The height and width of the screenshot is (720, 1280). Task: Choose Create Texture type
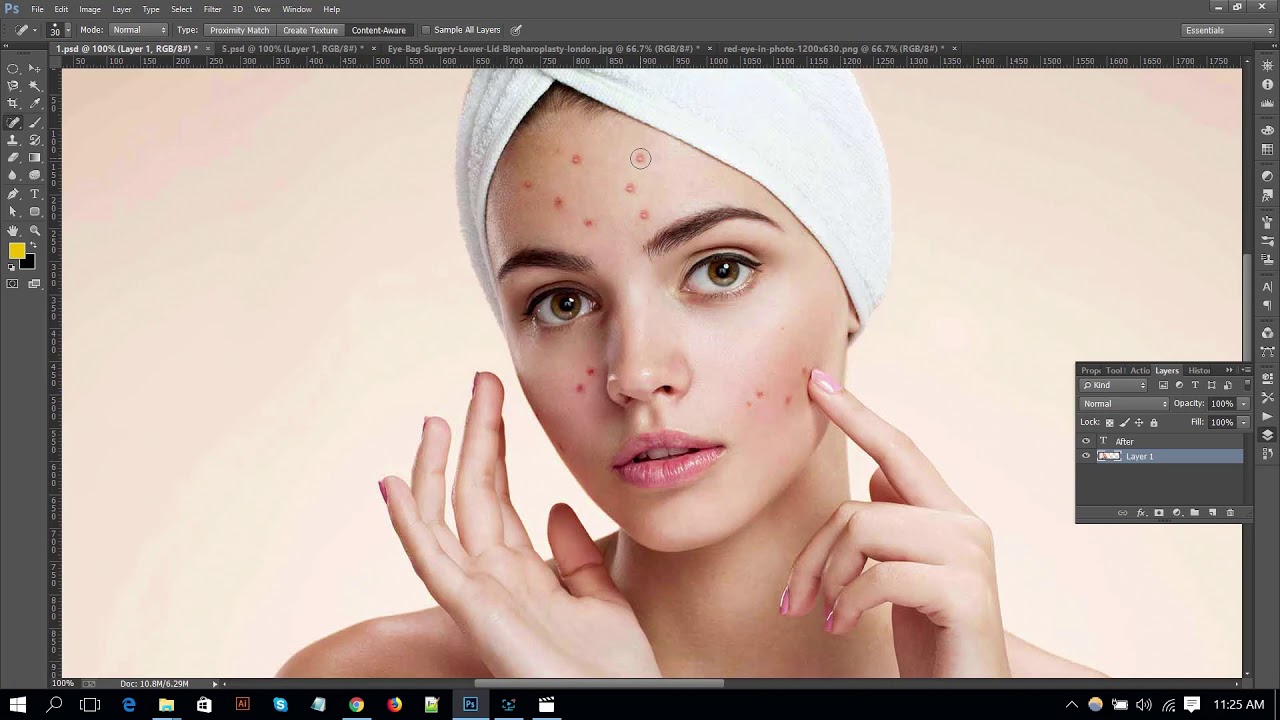310,30
